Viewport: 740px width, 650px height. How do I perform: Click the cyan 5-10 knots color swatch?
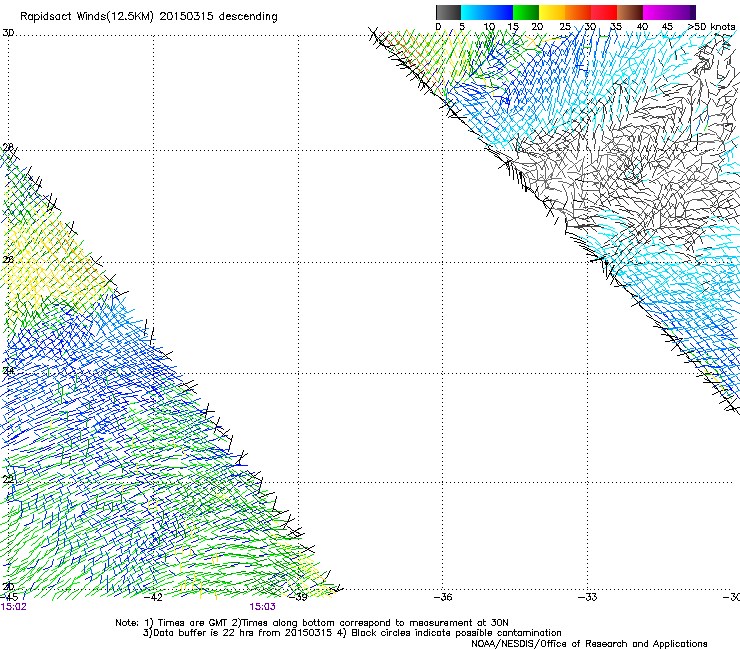[x=474, y=12]
